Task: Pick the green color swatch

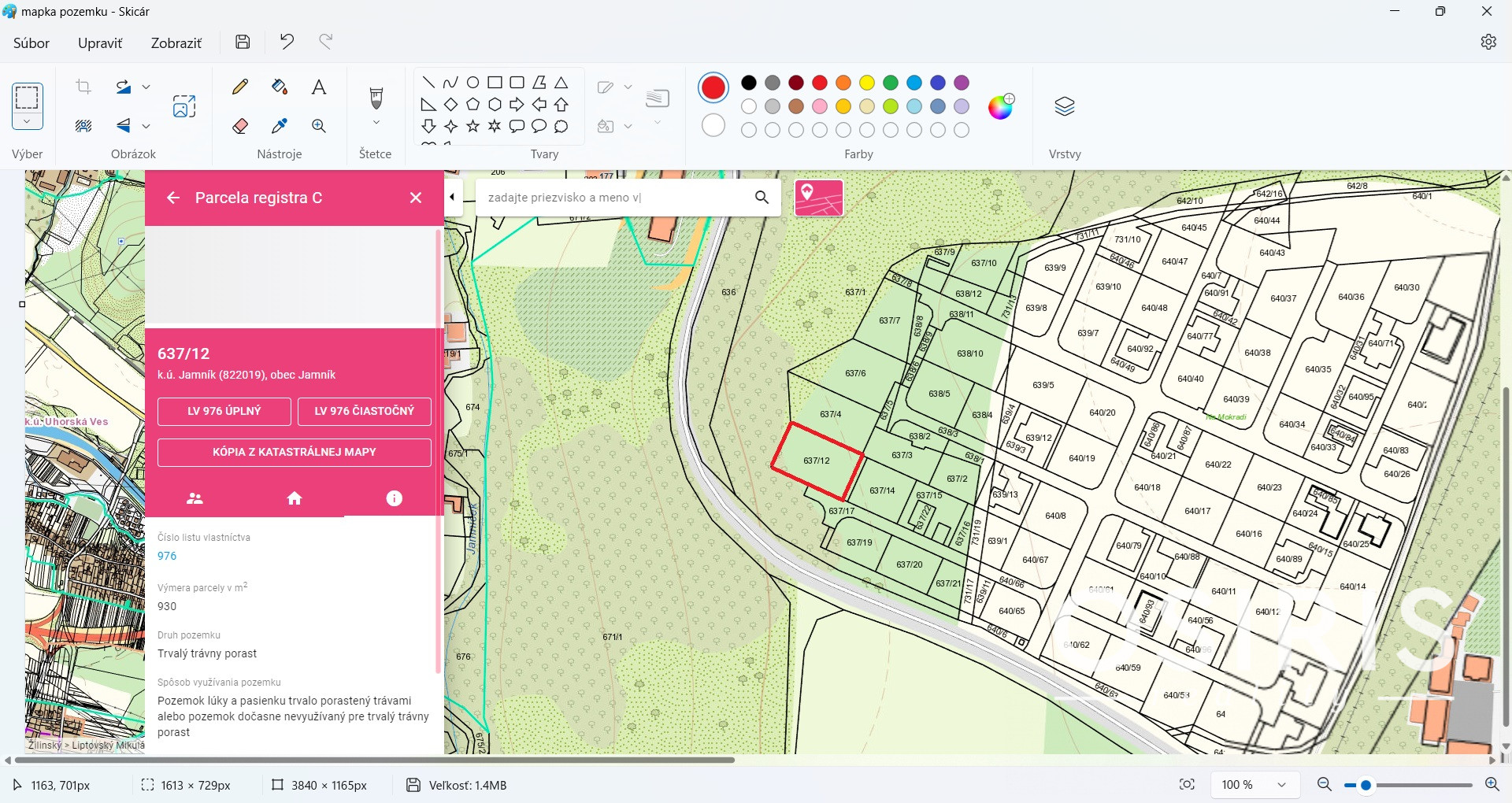Action: tap(891, 83)
